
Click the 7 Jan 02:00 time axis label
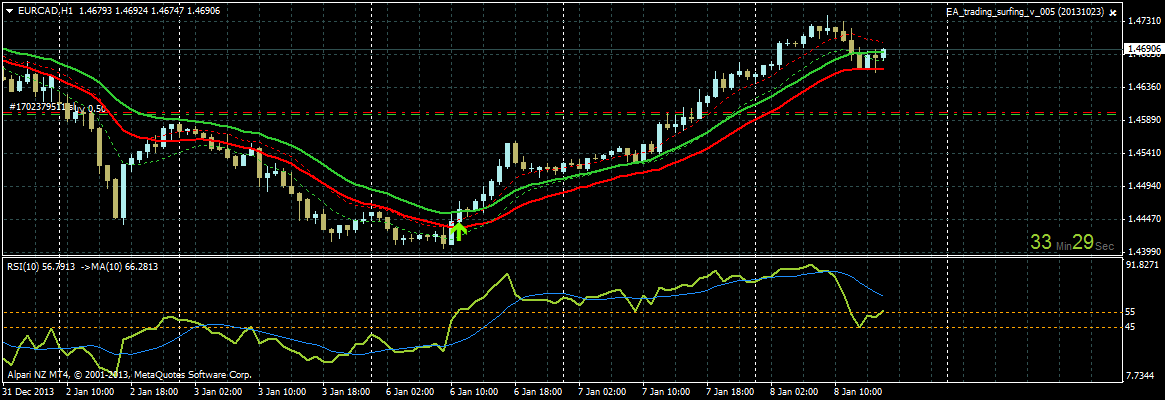602,390
